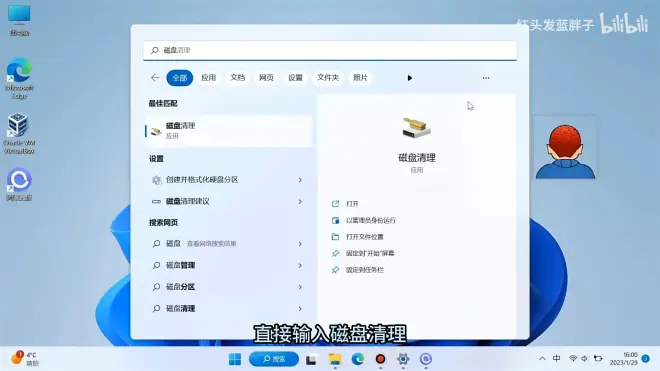The image size is (660, 371).
Task: Click the taskbar 搜索 button
Action: pos(274,359)
